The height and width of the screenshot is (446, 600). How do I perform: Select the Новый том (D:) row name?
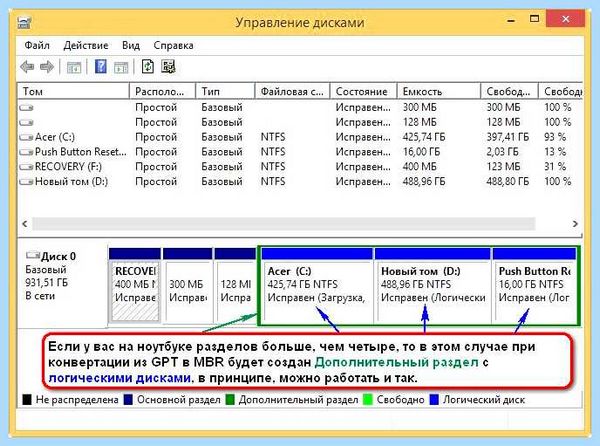(71, 181)
